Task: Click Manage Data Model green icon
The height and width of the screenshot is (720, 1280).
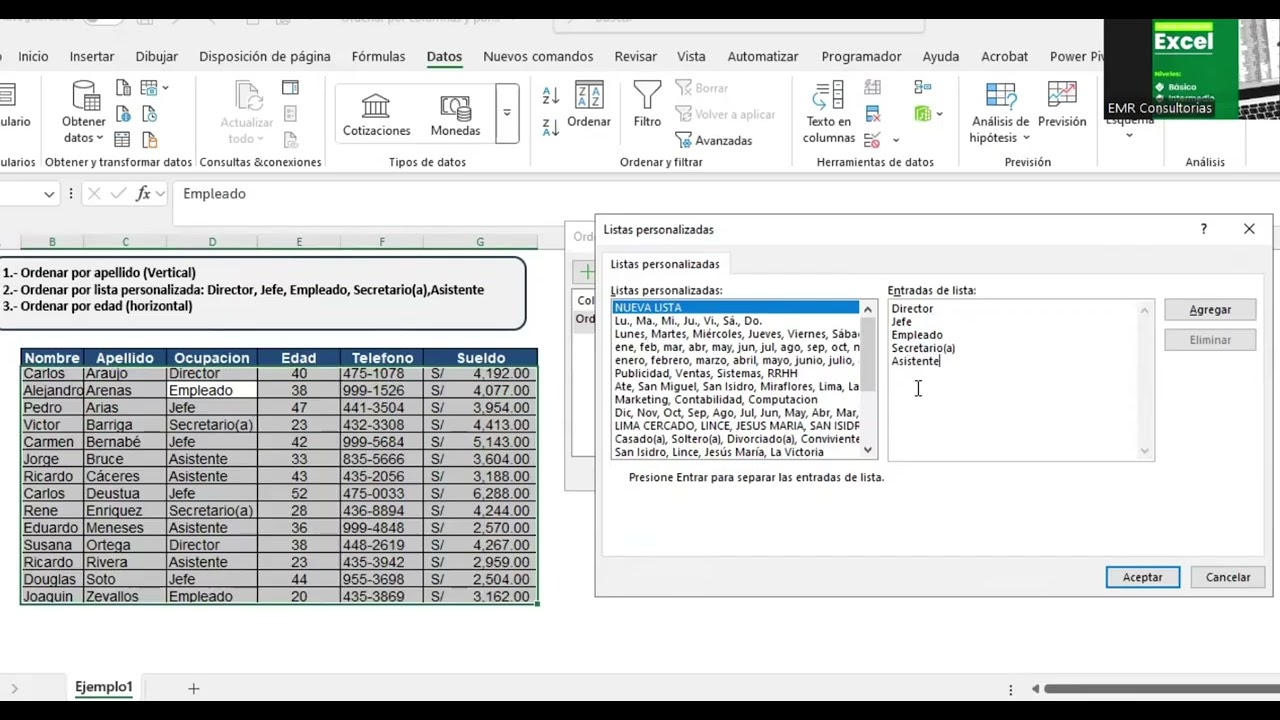Action: [923, 114]
